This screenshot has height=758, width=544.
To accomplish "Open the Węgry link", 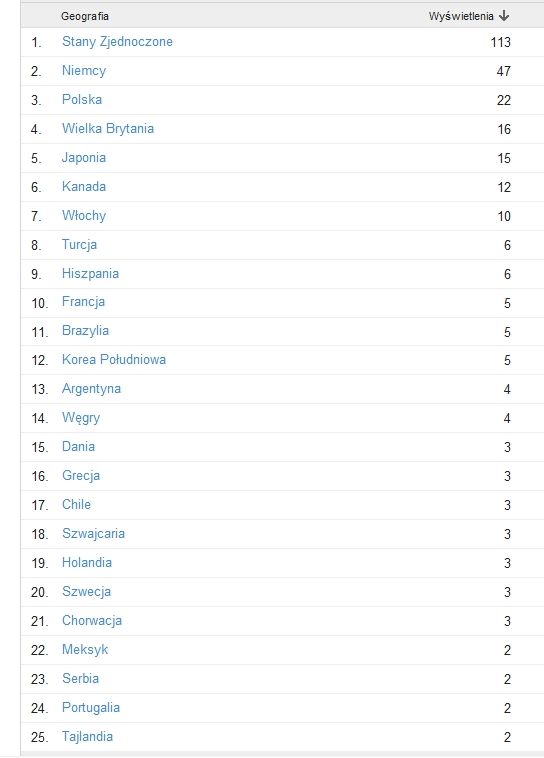I will pyautogui.click(x=81, y=418).
